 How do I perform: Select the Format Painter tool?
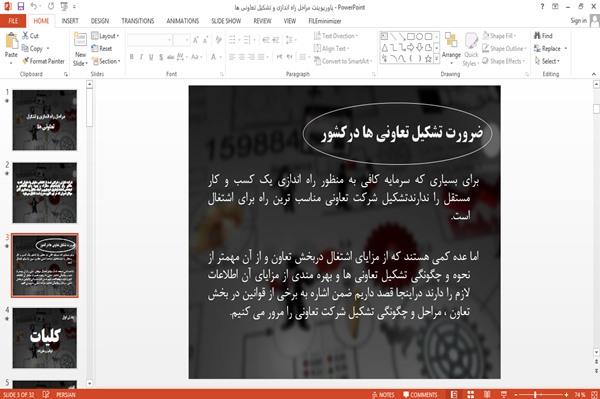(x=44, y=61)
